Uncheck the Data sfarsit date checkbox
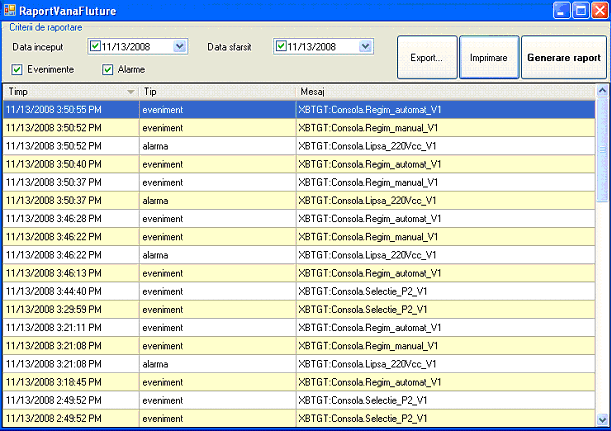The image size is (611, 431). tap(281, 46)
